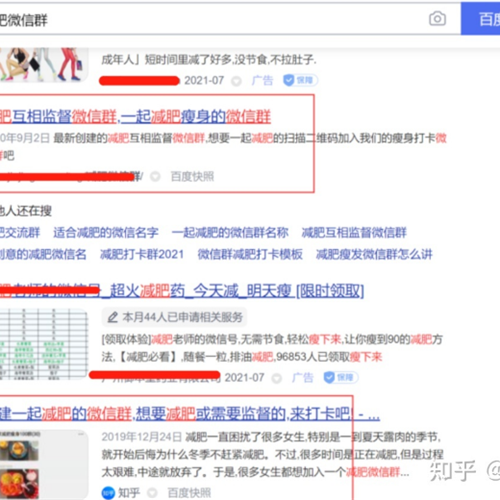The width and height of the screenshot is (500, 500).
Task: Click the blue 知乎 source icon
Action: 108,493
